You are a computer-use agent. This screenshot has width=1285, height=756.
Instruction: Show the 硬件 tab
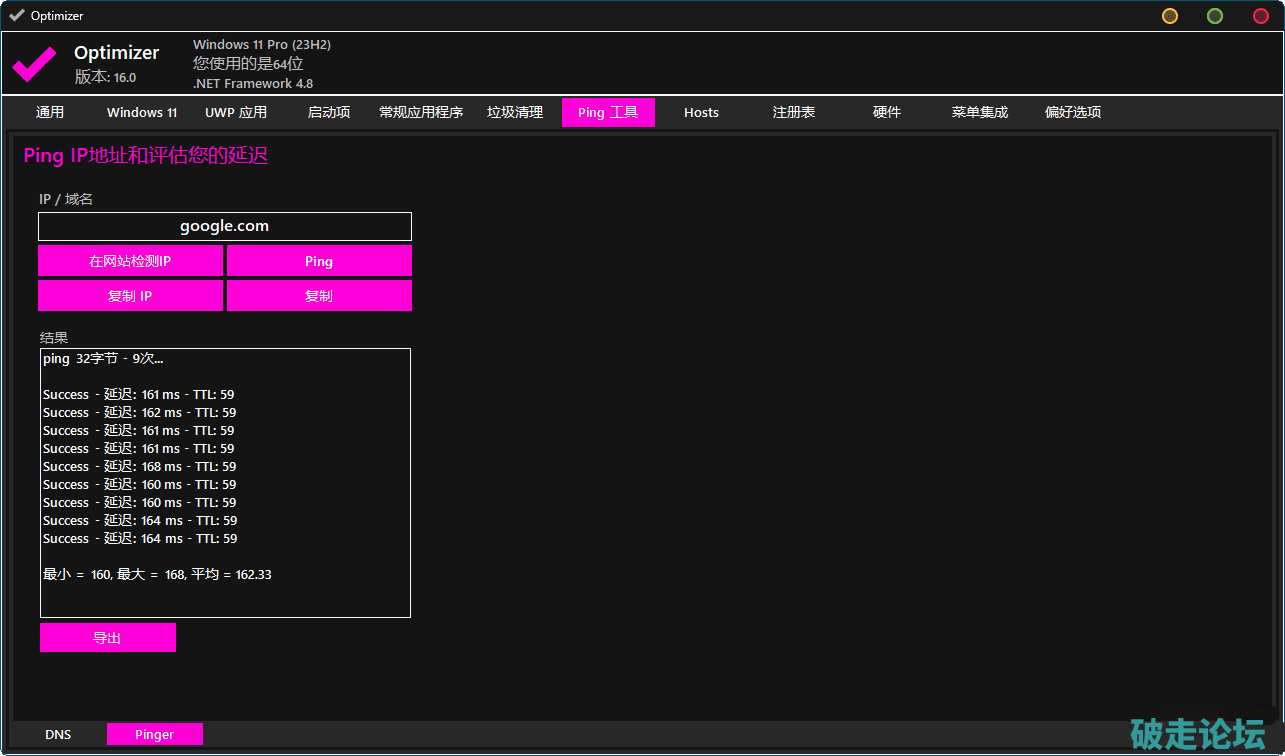(887, 112)
